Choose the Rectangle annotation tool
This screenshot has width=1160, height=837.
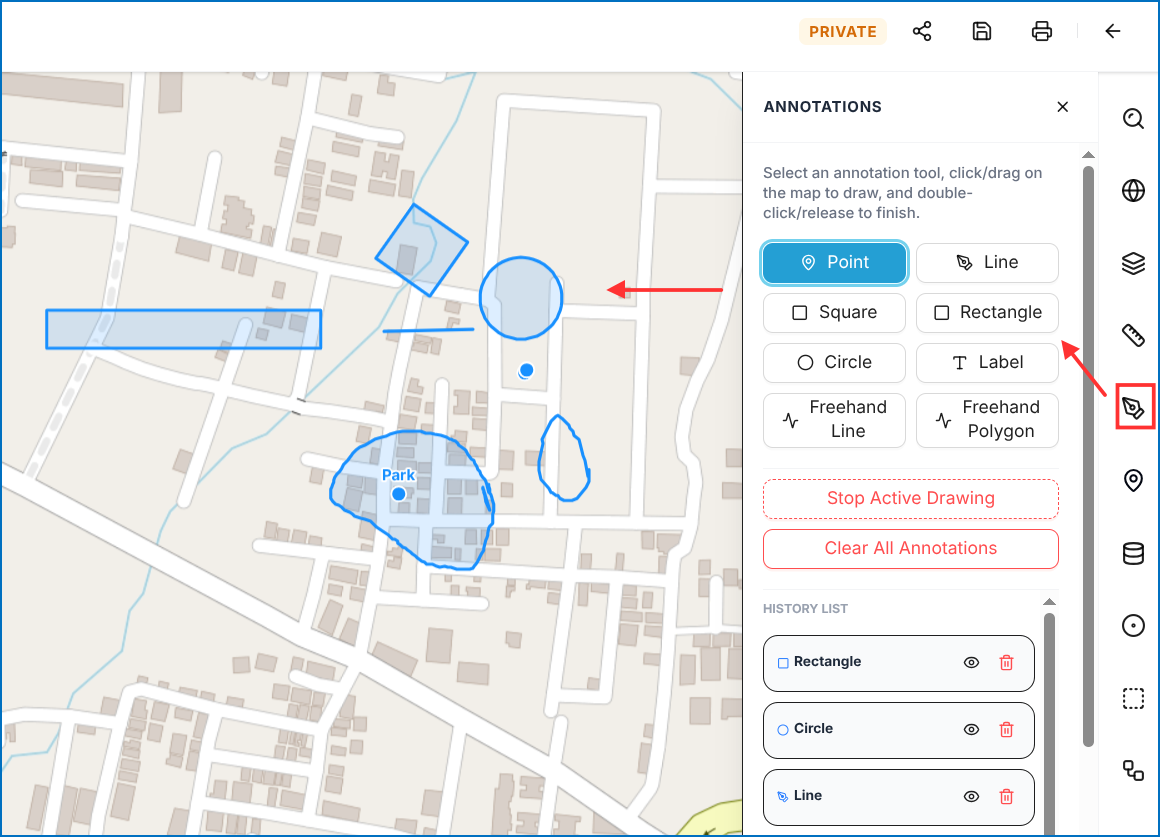(988, 313)
